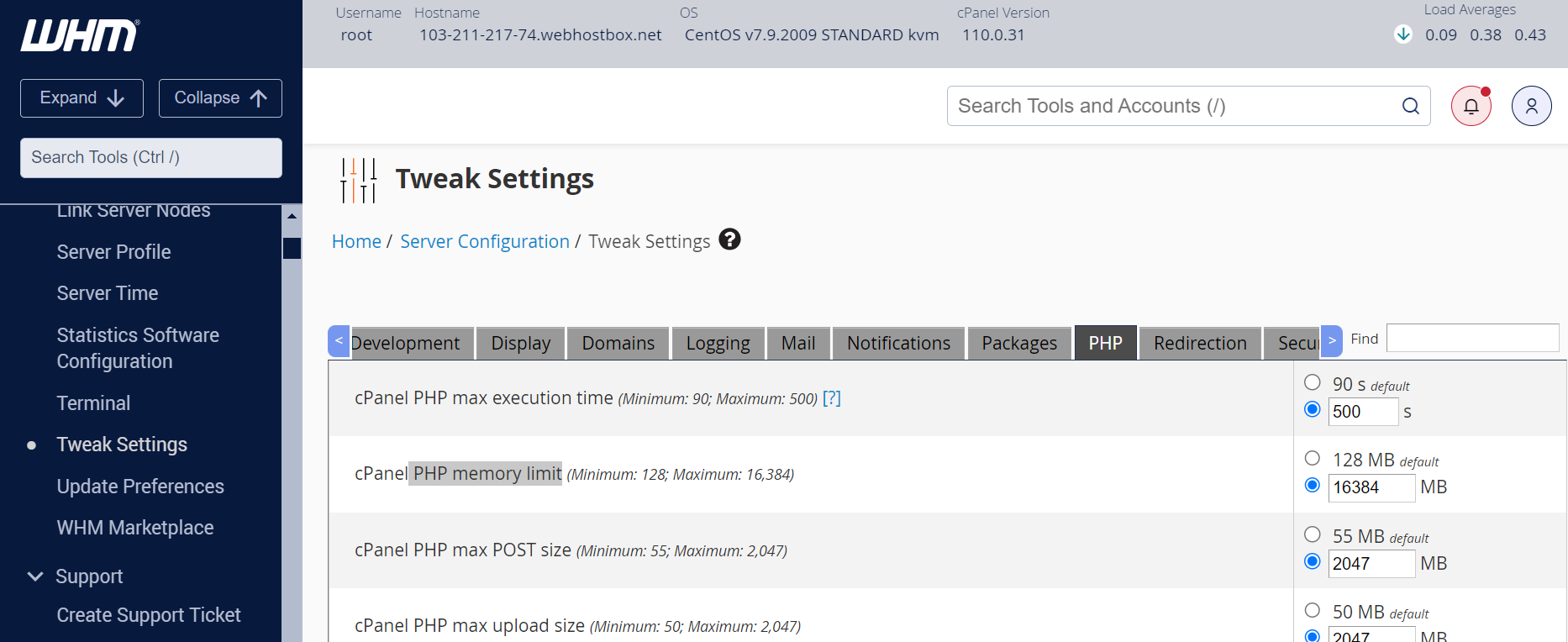Collapse all sidebar menu sections
The height and width of the screenshot is (642, 1568).
point(220,98)
